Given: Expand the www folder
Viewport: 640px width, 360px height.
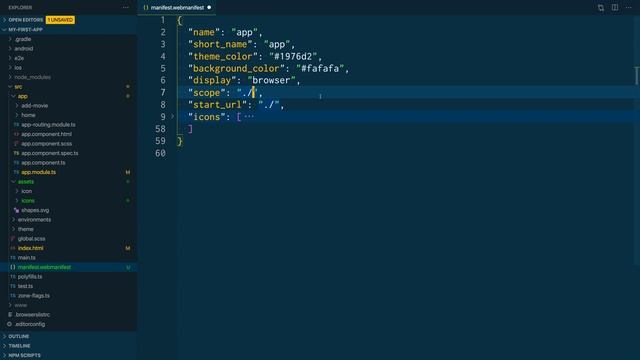Looking at the screenshot, I should [x=20, y=305].
